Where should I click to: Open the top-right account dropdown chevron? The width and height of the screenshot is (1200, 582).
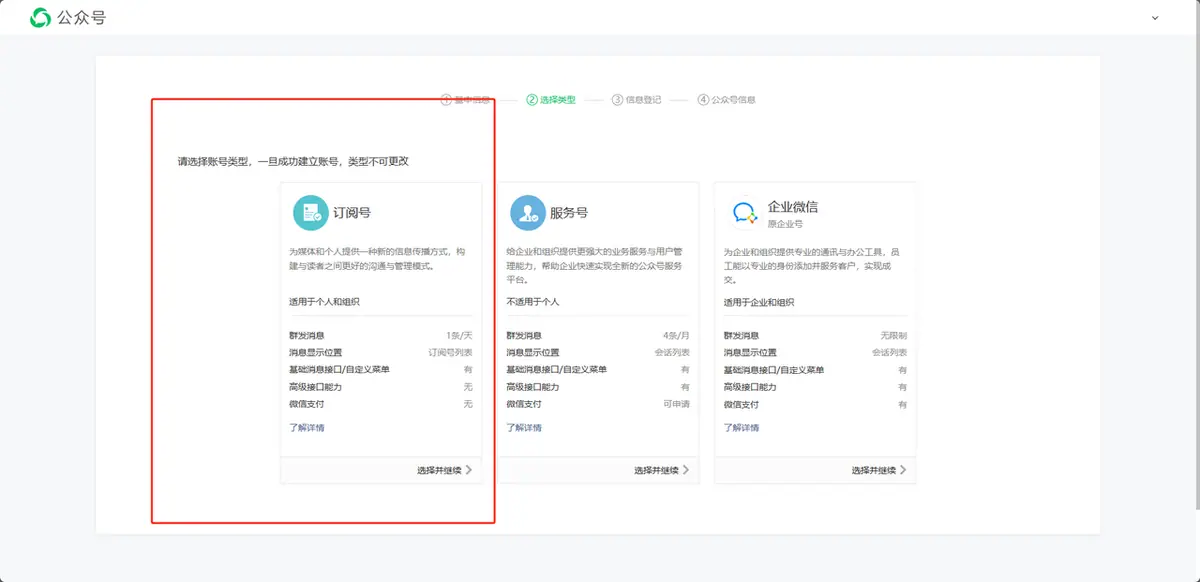tap(1155, 18)
